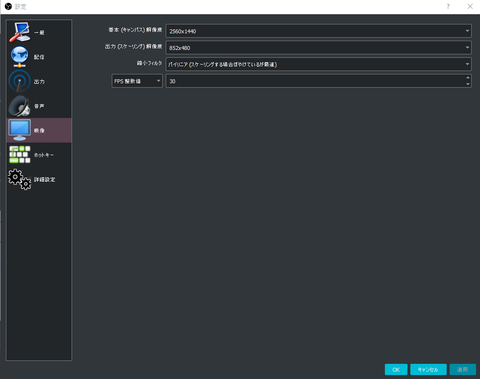
Task: Increase FPS value with the up arrow
Action: pos(468,78)
